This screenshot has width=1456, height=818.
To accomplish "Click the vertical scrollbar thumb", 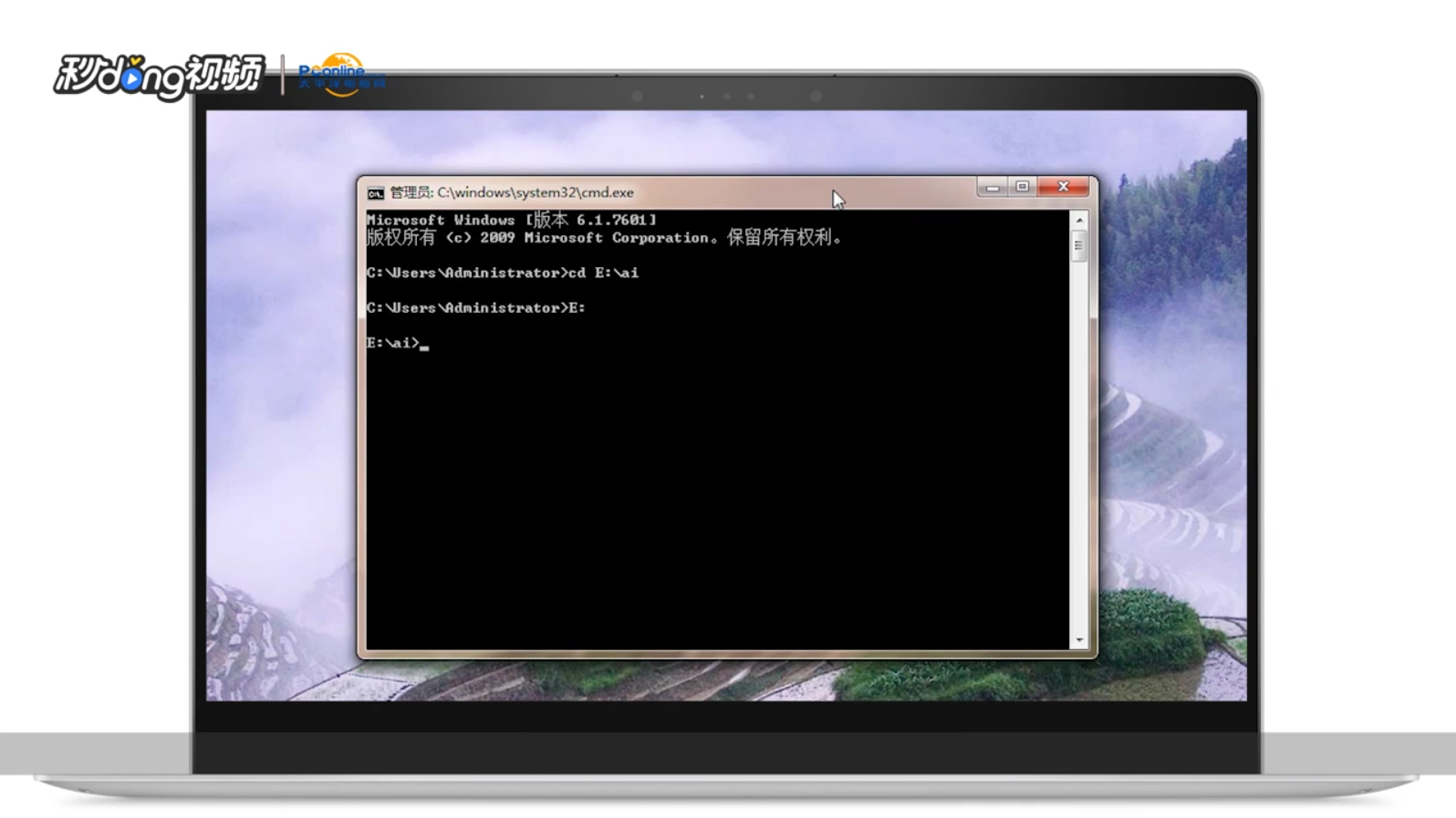I will click(1079, 245).
